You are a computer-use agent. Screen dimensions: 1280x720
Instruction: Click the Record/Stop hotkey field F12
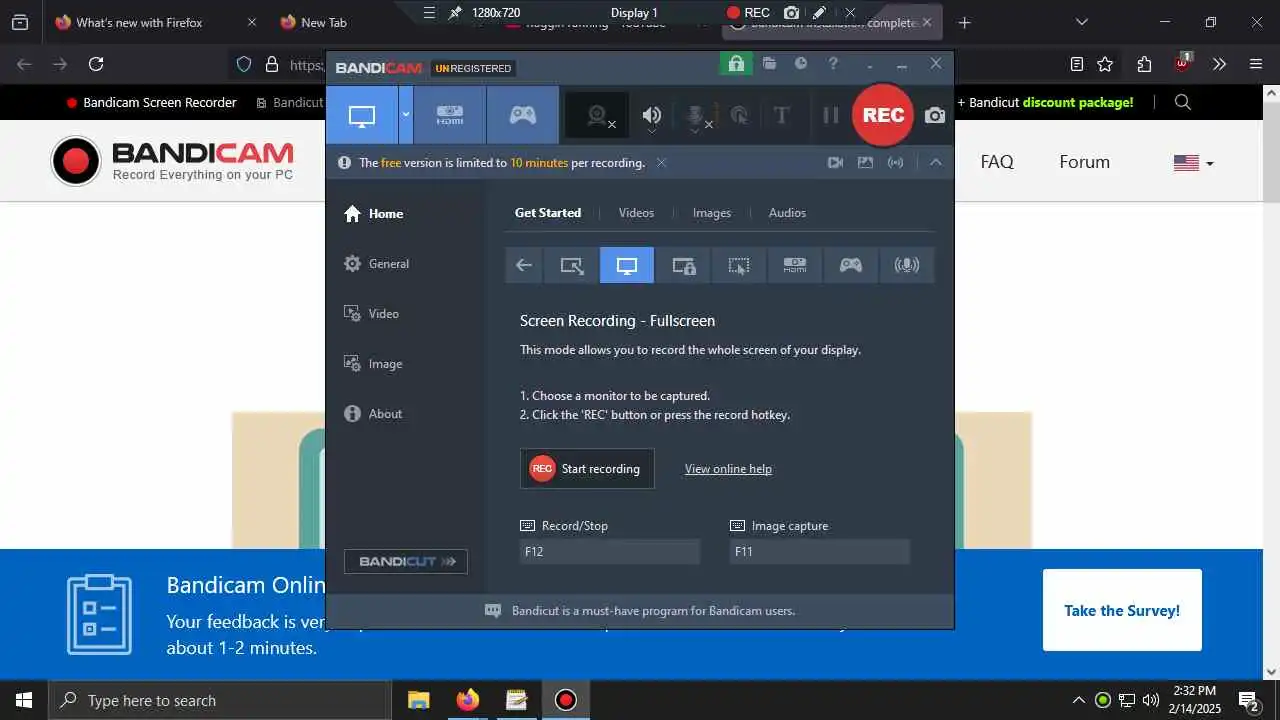point(610,551)
